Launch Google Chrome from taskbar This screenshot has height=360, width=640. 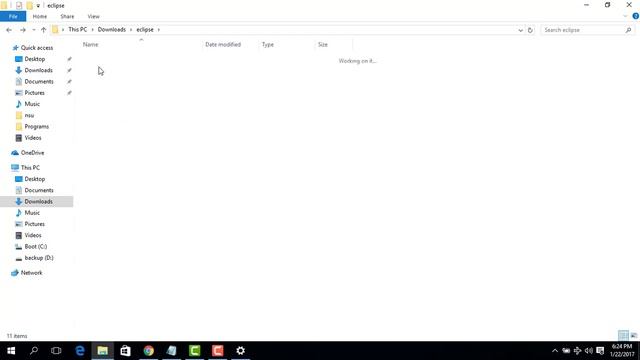coord(149,351)
